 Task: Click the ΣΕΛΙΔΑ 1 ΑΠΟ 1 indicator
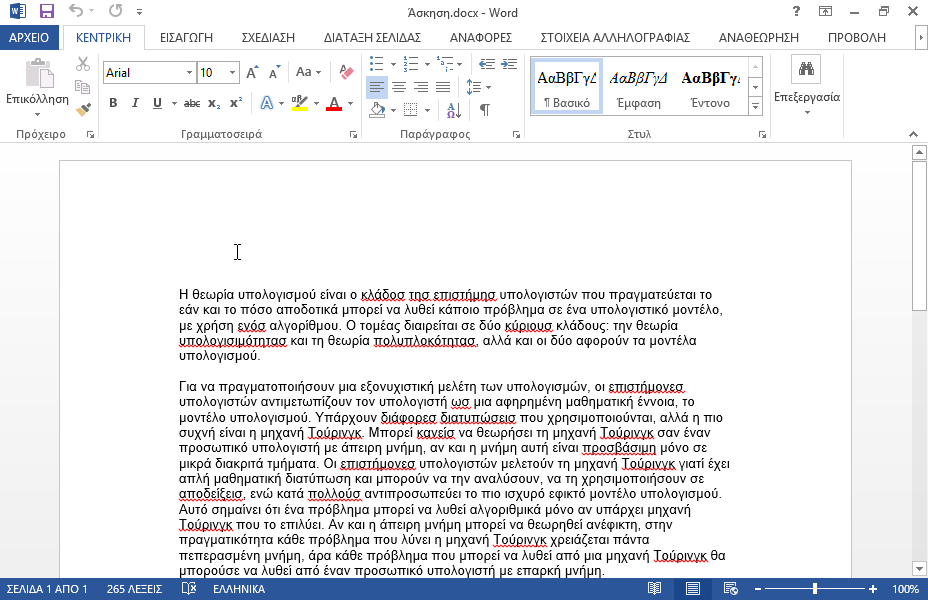coord(47,589)
